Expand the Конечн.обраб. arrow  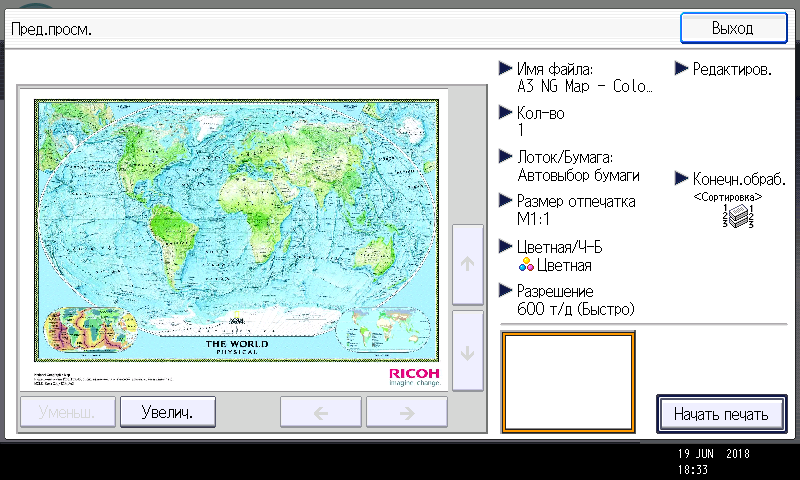click(681, 178)
